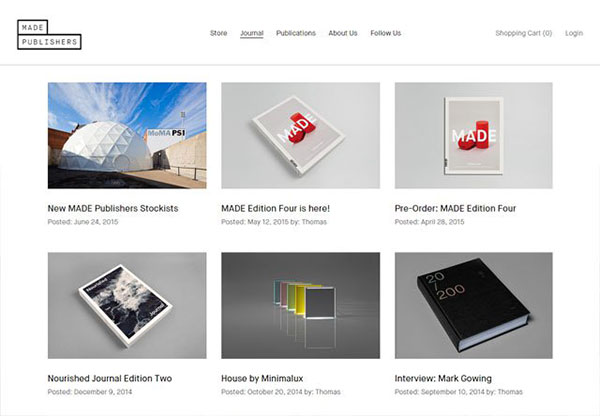Click the MADE Publishers logo
The image size is (600, 416).
tap(49, 34)
